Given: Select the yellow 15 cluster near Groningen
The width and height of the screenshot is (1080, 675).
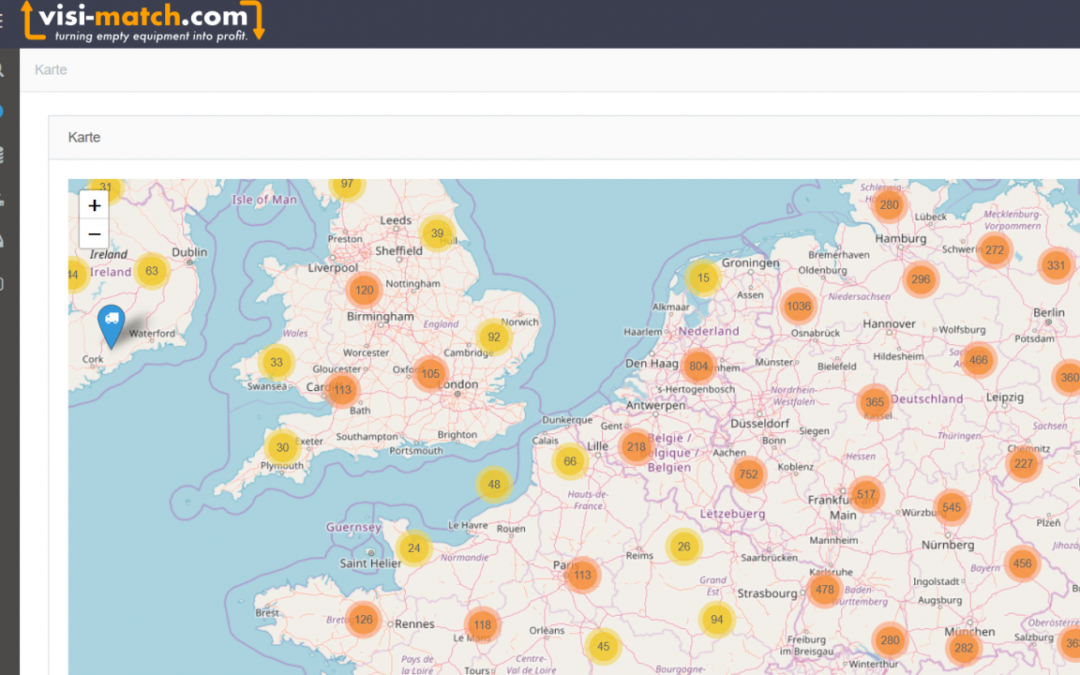Looking at the screenshot, I should pyautogui.click(x=704, y=278).
